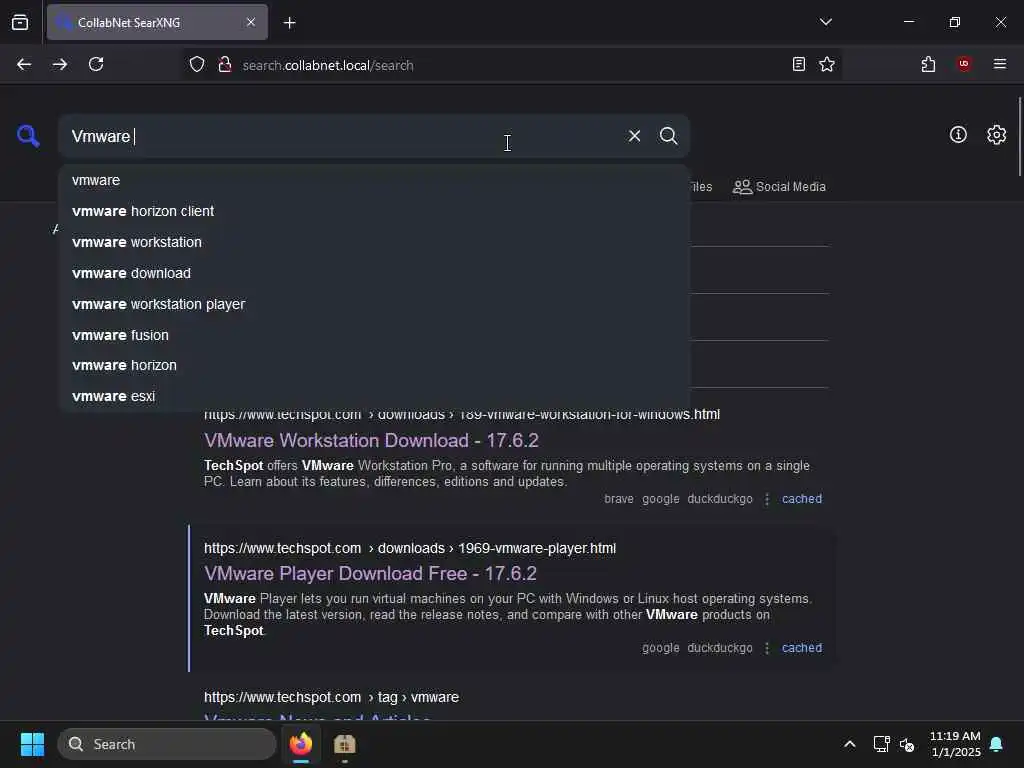Open the package app in the taskbar

click(x=344, y=744)
